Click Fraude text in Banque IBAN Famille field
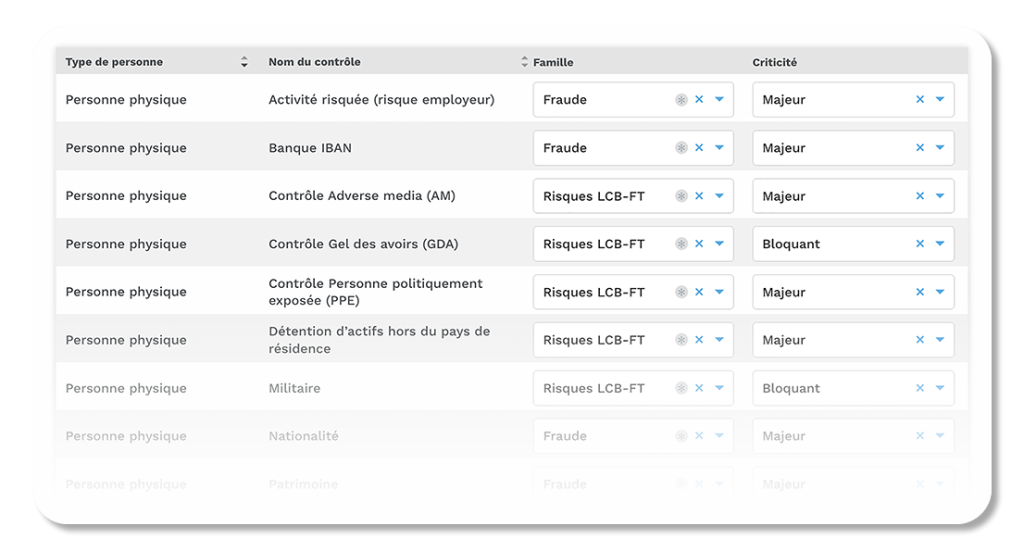1024x551 pixels. tap(565, 148)
